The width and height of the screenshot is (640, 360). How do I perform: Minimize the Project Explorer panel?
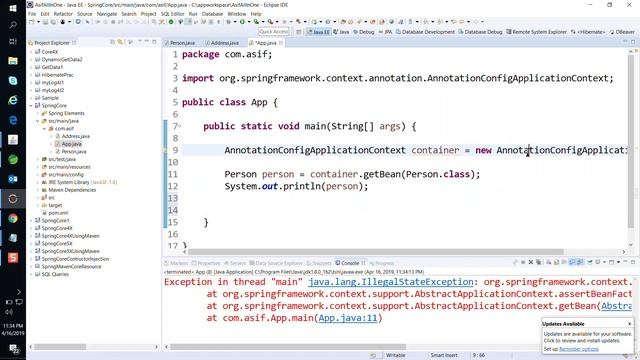[147, 42]
